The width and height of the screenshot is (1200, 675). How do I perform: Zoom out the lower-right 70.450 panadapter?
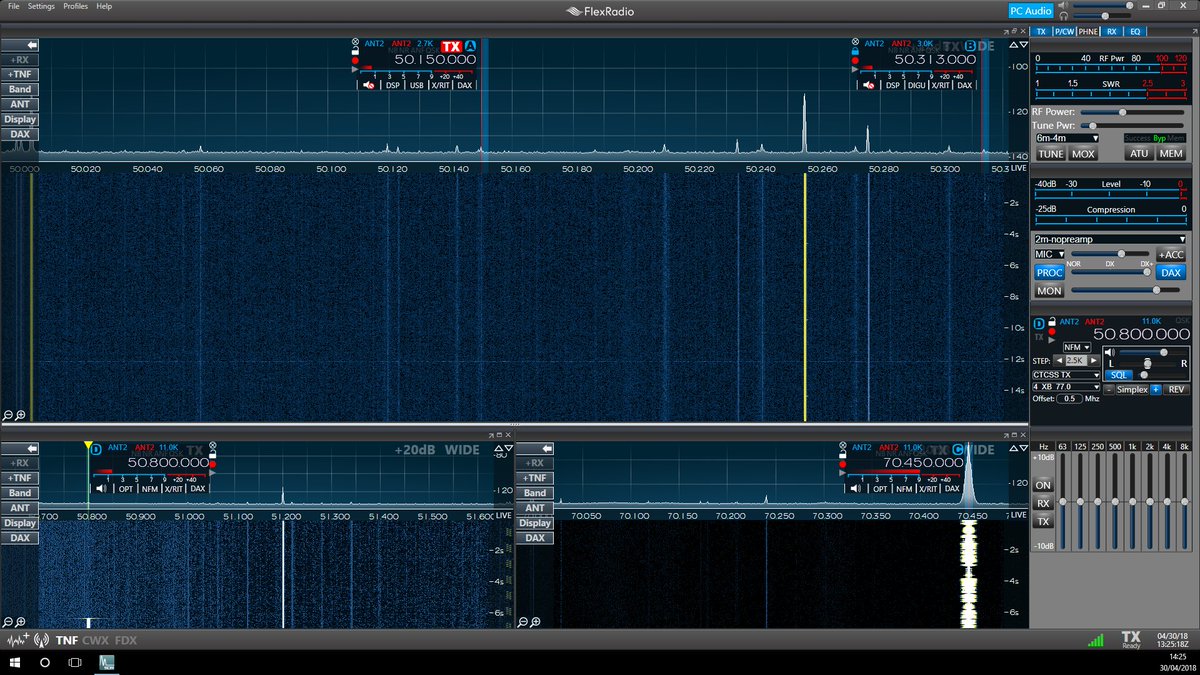coord(523,622)
